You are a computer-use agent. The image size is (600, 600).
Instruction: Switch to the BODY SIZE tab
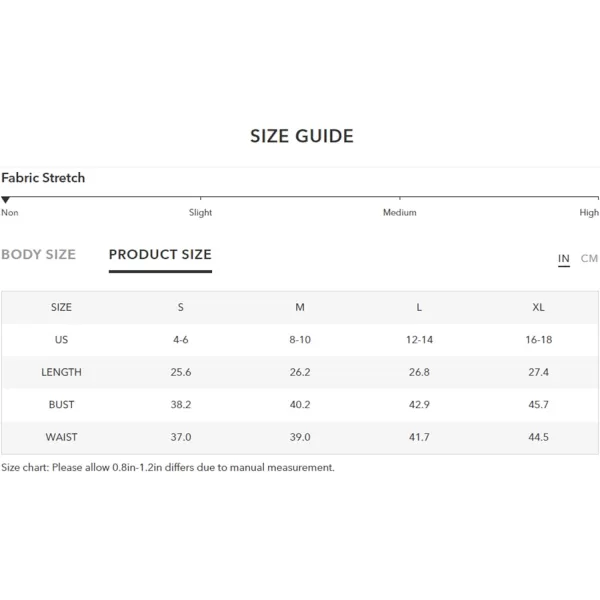pyautogui.click(x=39, y=254)
